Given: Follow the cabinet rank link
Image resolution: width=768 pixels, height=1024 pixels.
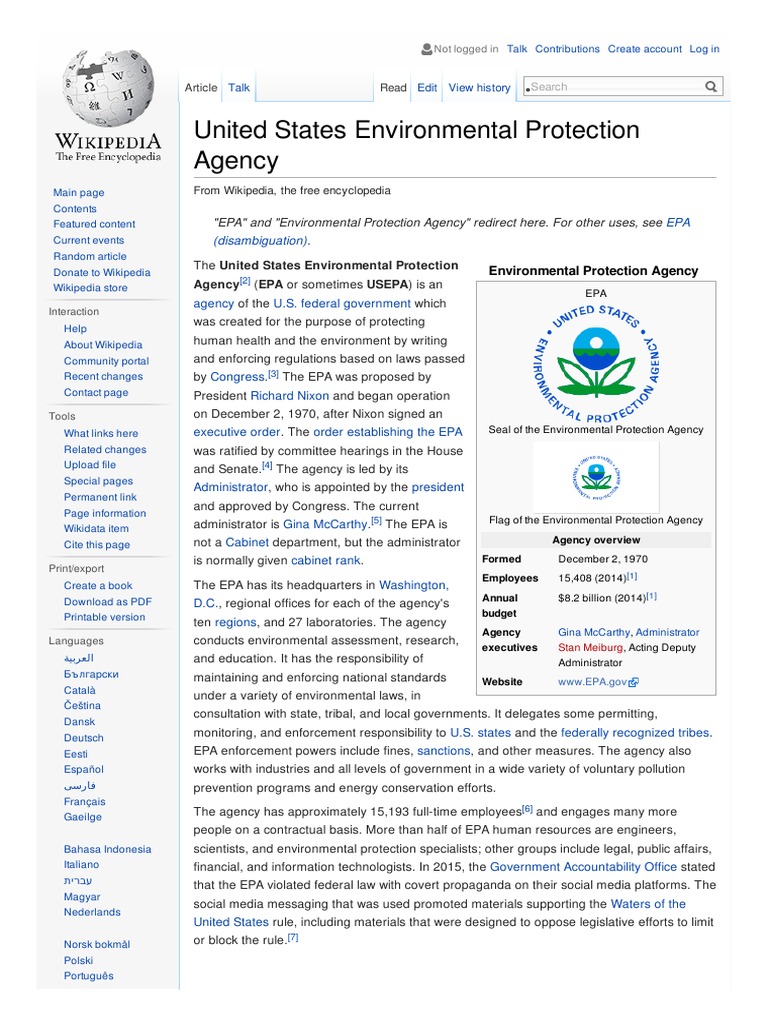Looking at the screenshot, I should (x=326, y=561).
